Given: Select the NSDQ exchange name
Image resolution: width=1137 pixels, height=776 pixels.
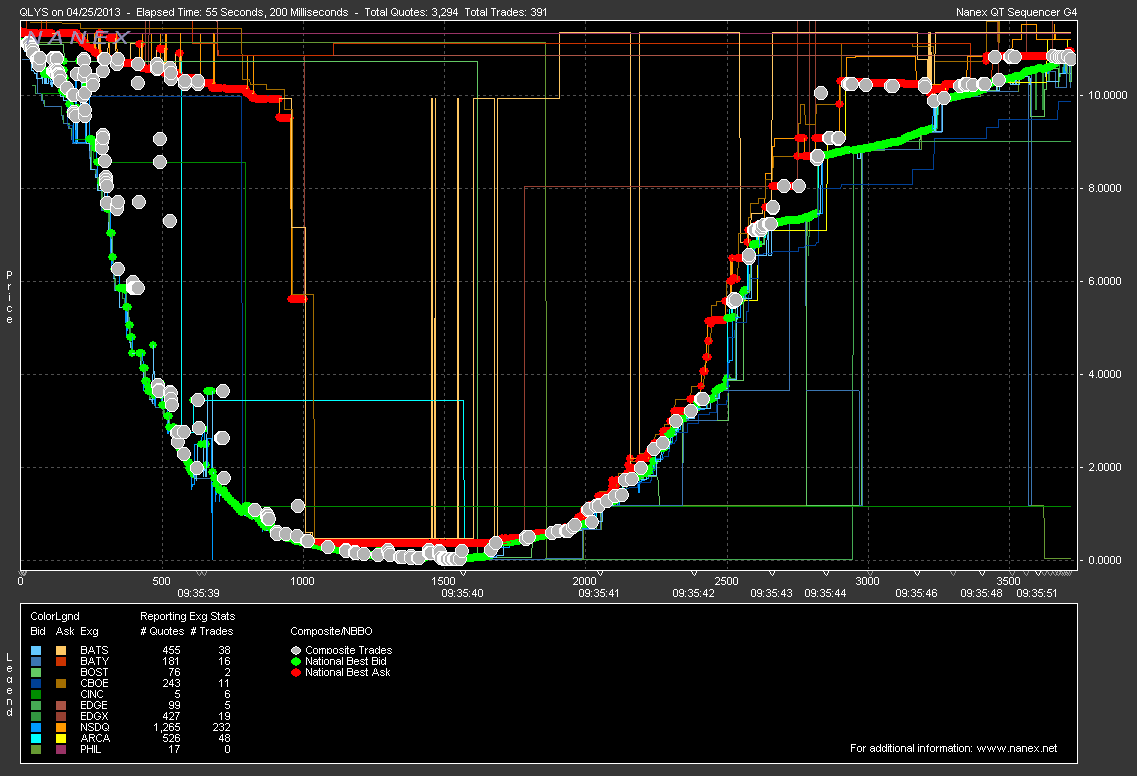Looking at the screenshot, I should coord(95,727).
